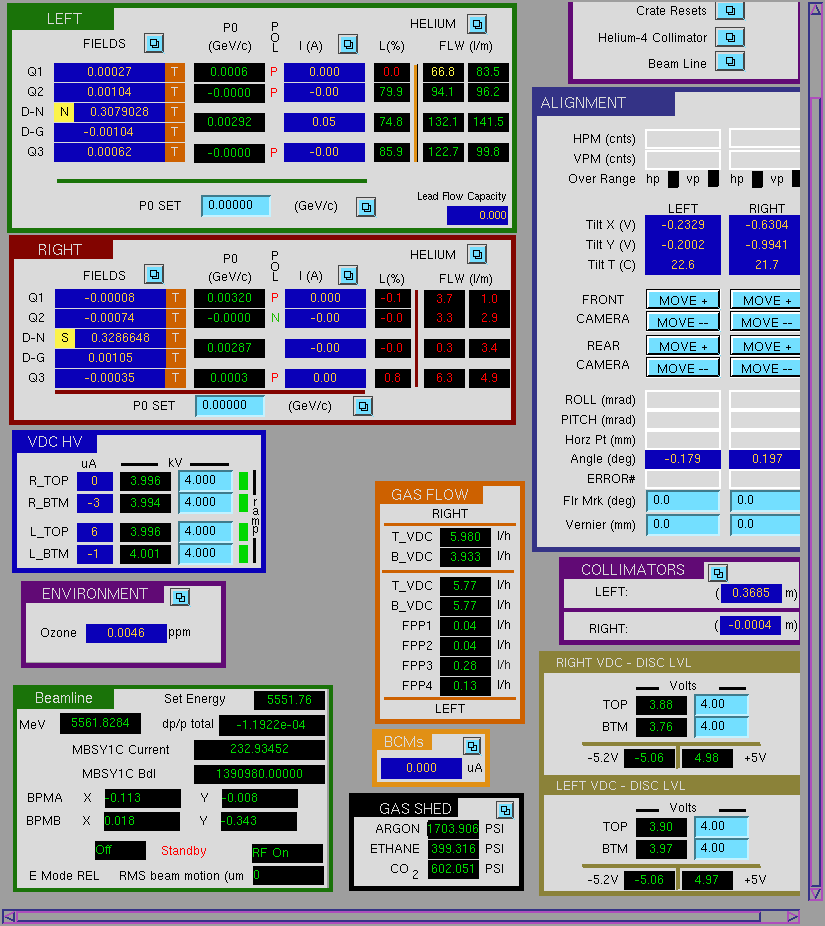Select LEFT Angle (deg) value -0.179

click(x=683, y=459)
